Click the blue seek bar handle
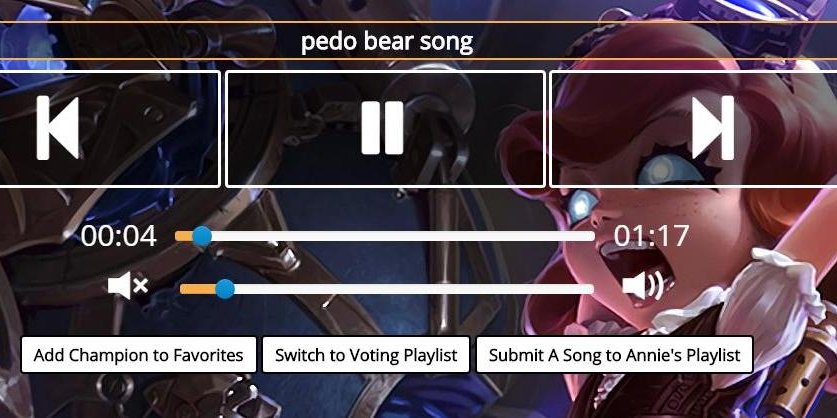 point(202,236)
